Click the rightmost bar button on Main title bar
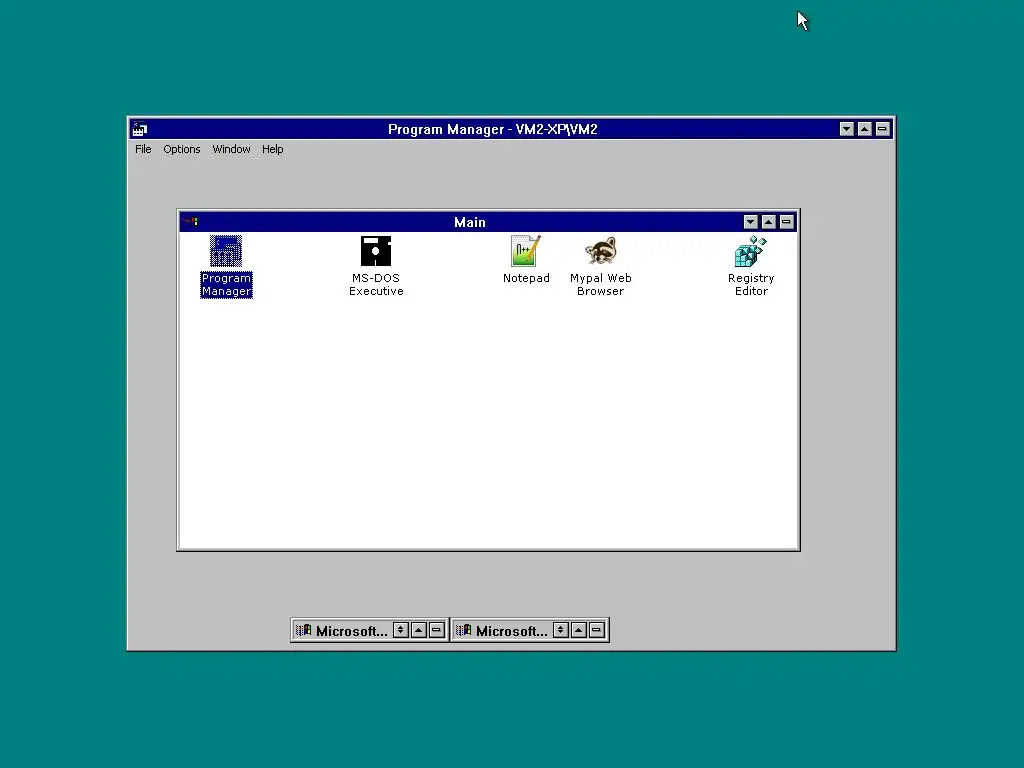This screenshot has width=1024, height=768. click(786, 222)
